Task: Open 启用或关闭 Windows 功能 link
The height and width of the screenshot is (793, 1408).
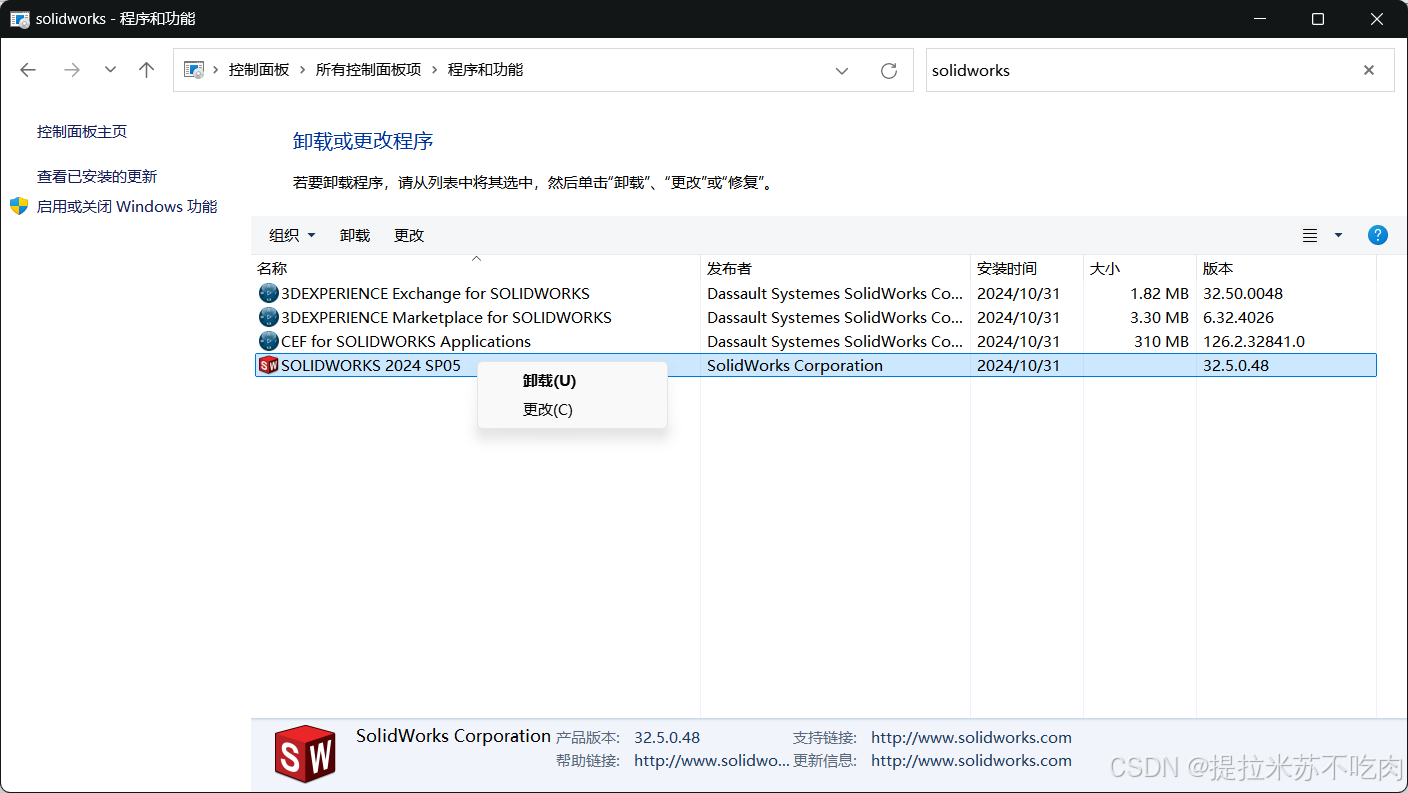Action: coord(127,207)
